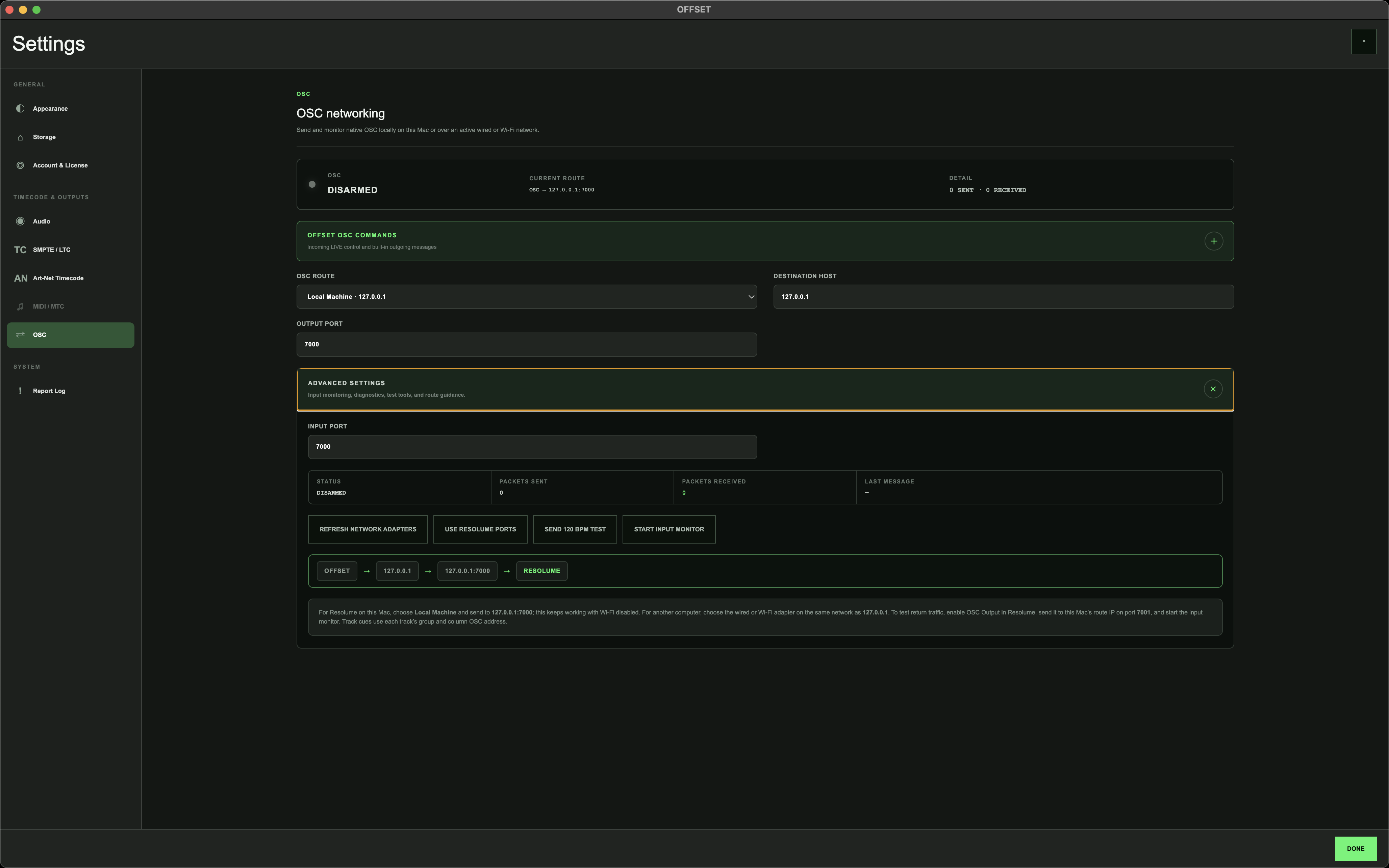Click the green Done button
This screenshot has width=1389, height=868.
[x=1355, y=848]
